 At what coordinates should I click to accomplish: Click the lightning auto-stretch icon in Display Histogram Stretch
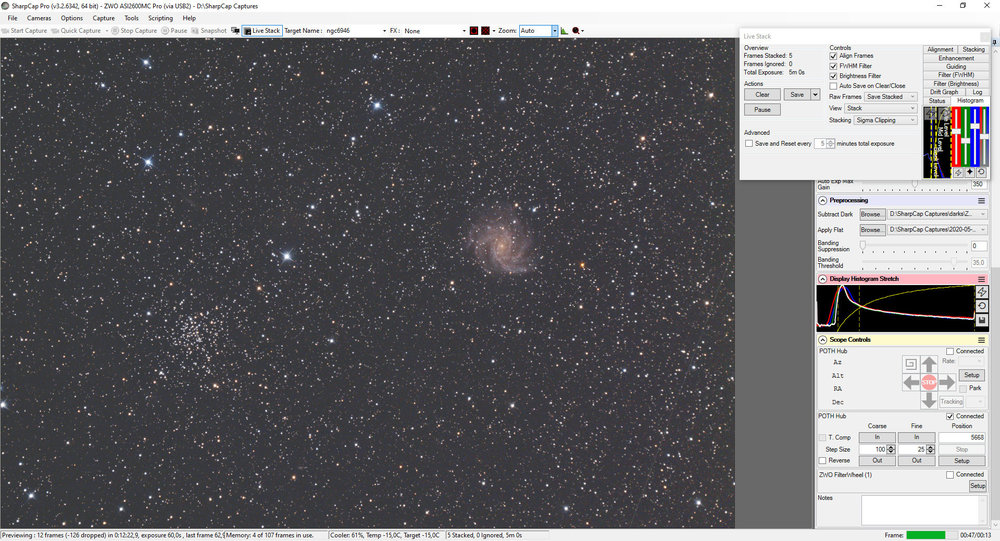[x=982, y=292]
